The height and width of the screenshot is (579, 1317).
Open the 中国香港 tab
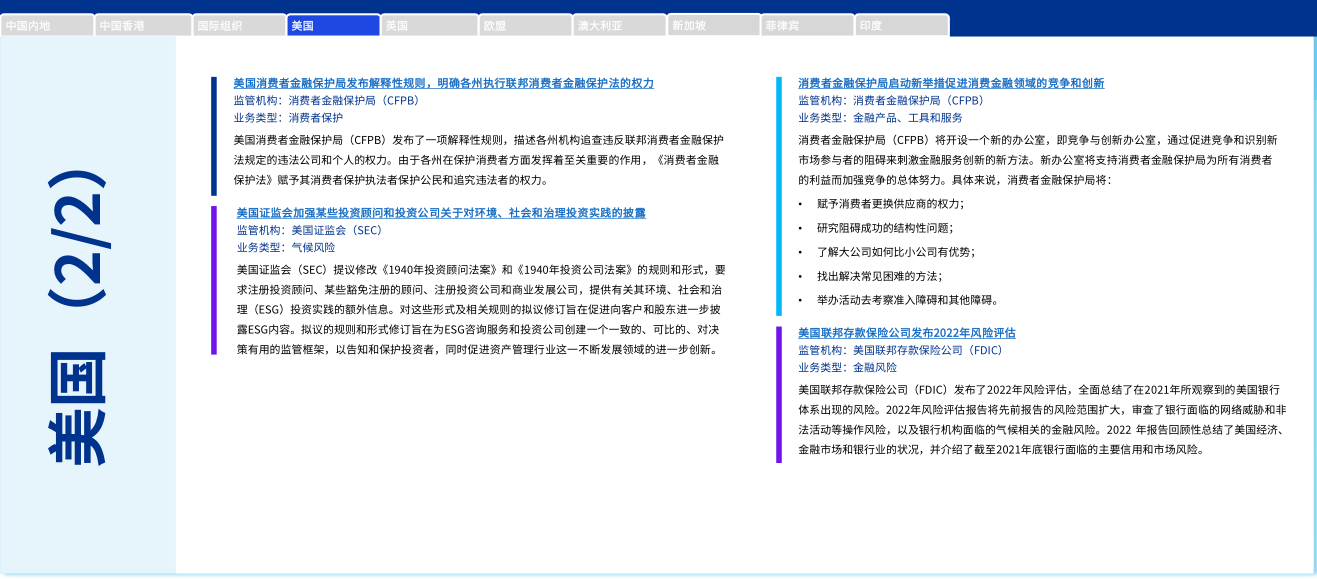(142, 26)
